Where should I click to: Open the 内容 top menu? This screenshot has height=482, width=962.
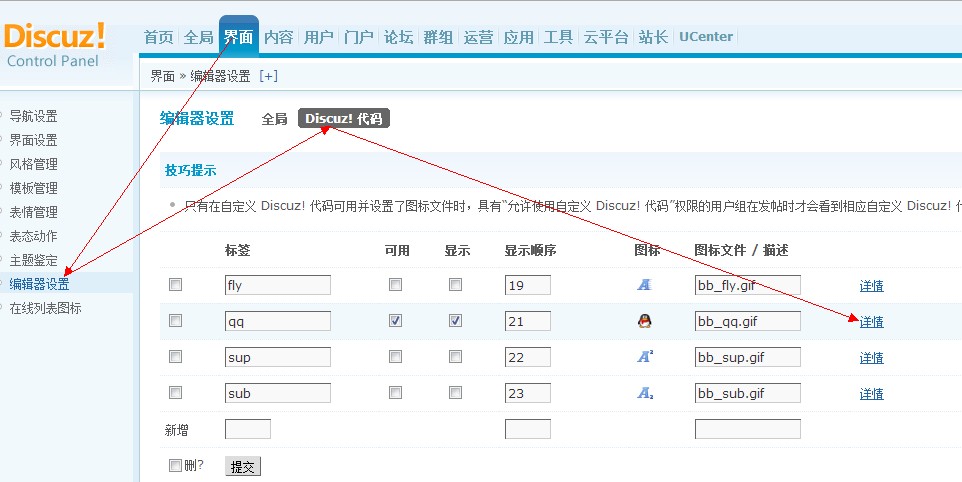click(279, 37)
